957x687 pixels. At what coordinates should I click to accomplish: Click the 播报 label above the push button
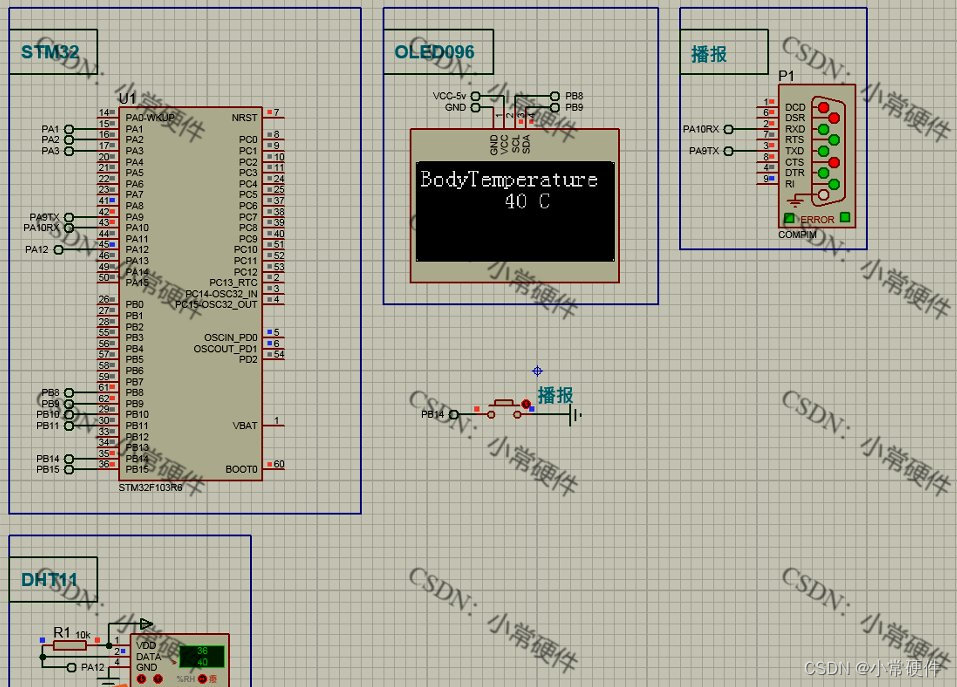coord(555,395)
